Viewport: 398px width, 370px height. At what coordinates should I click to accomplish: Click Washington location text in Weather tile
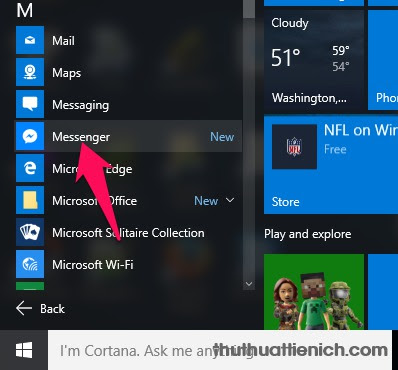tap(309, 98)
